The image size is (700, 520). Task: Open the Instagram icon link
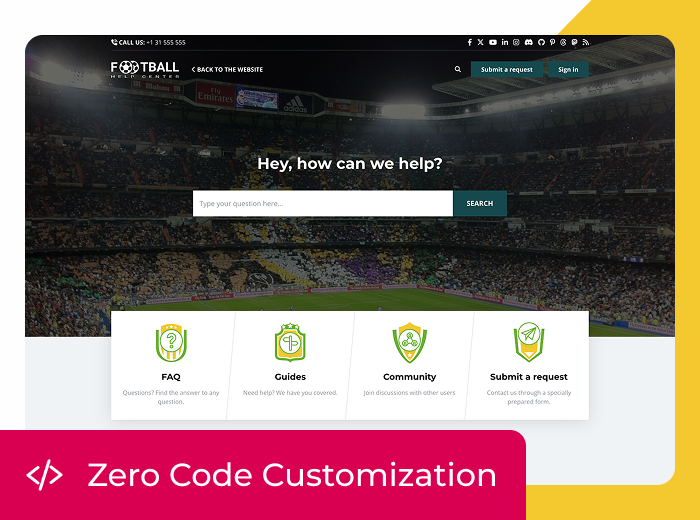click(516, 42)
